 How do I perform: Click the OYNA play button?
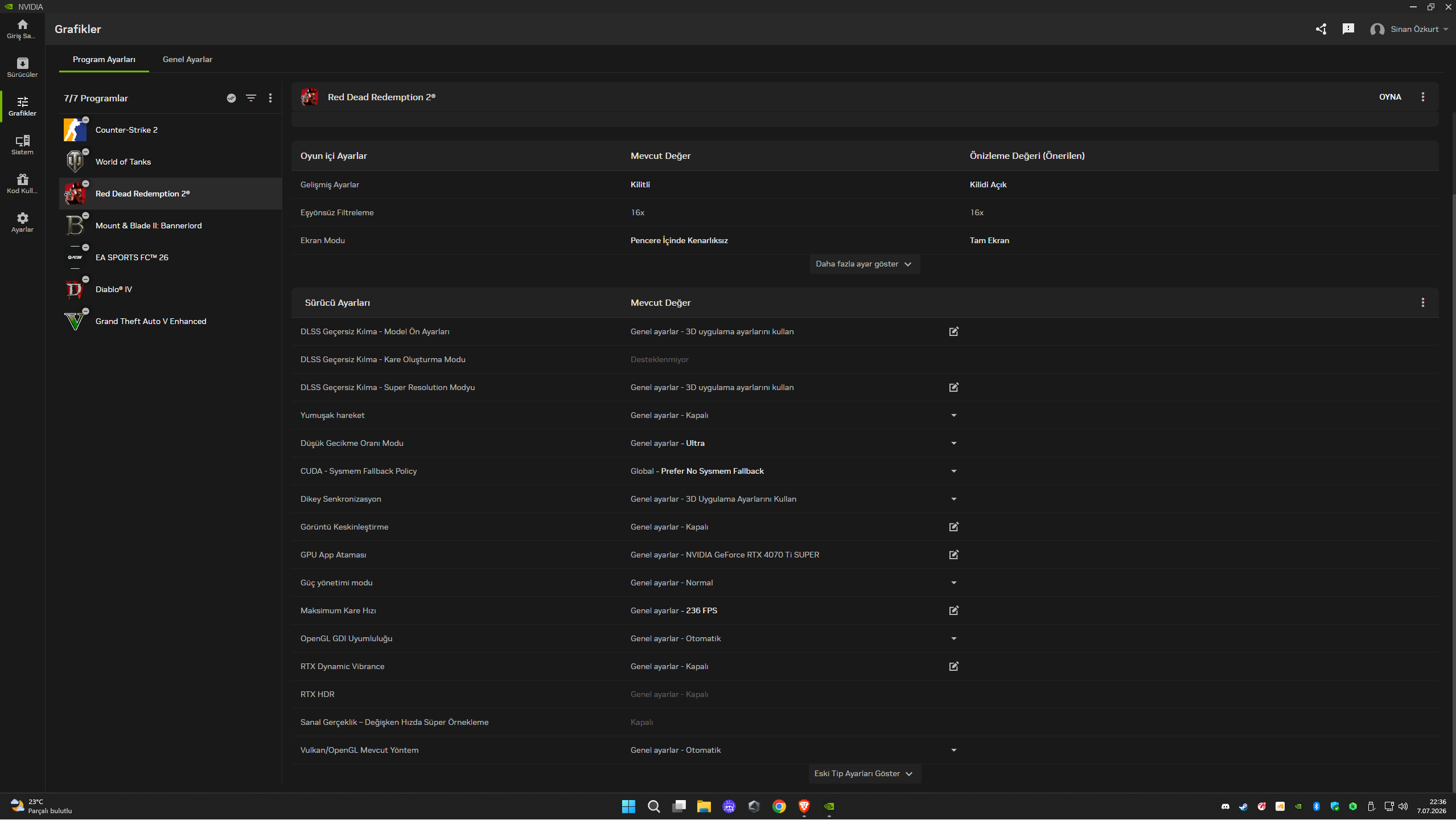click(x=1390, y=97)
